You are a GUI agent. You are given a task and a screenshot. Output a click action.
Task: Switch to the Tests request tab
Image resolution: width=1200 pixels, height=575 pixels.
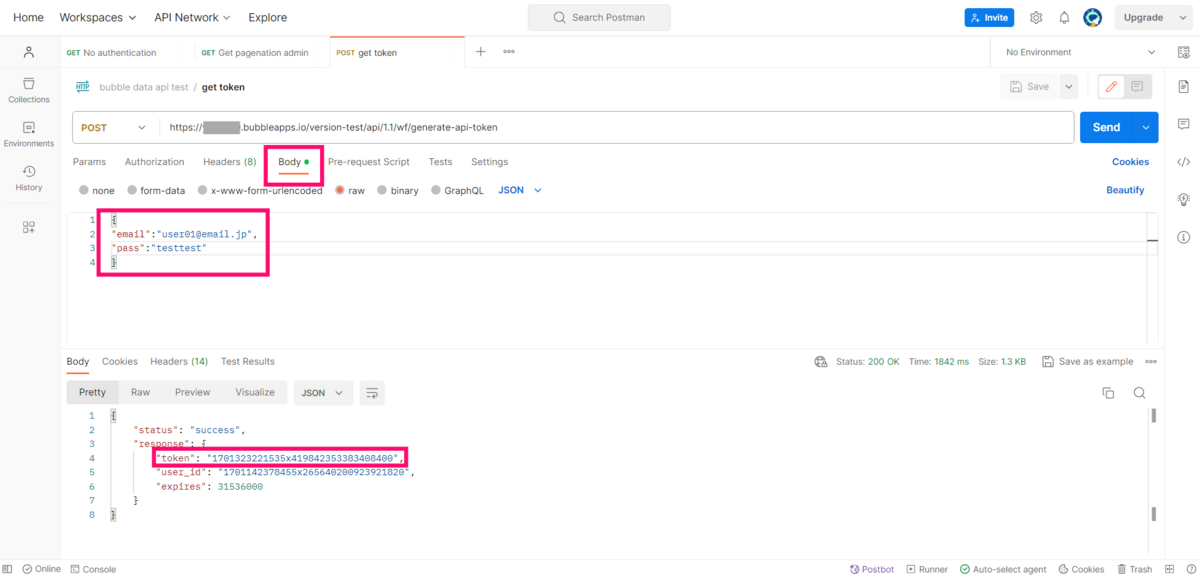[440, 162]
